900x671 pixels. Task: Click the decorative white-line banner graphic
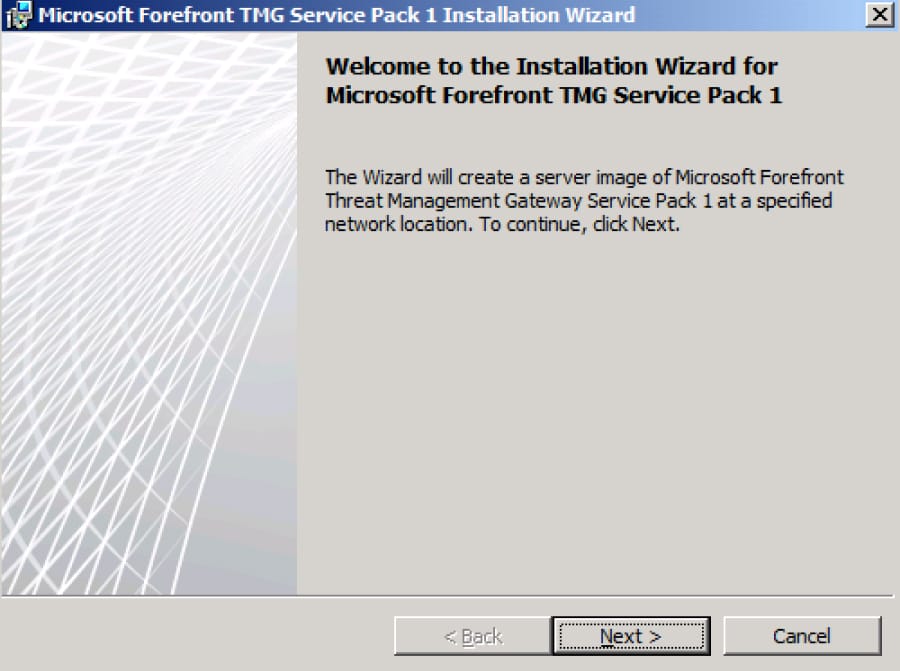(149, 313)
